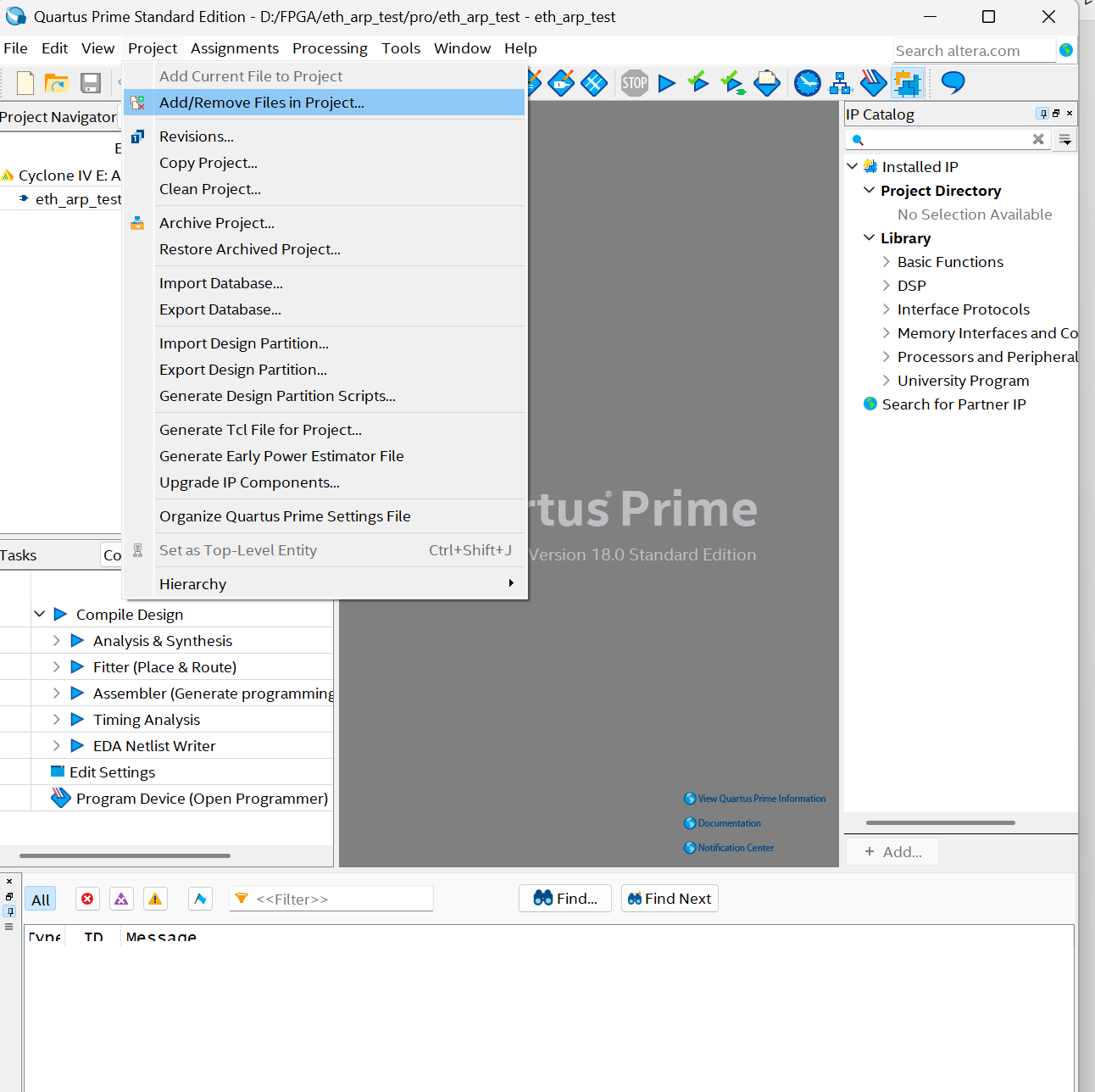Open the Hierarchy submenu
Image resolution: width=1095 pixels, height=1092 pixels.
(325, 584)
